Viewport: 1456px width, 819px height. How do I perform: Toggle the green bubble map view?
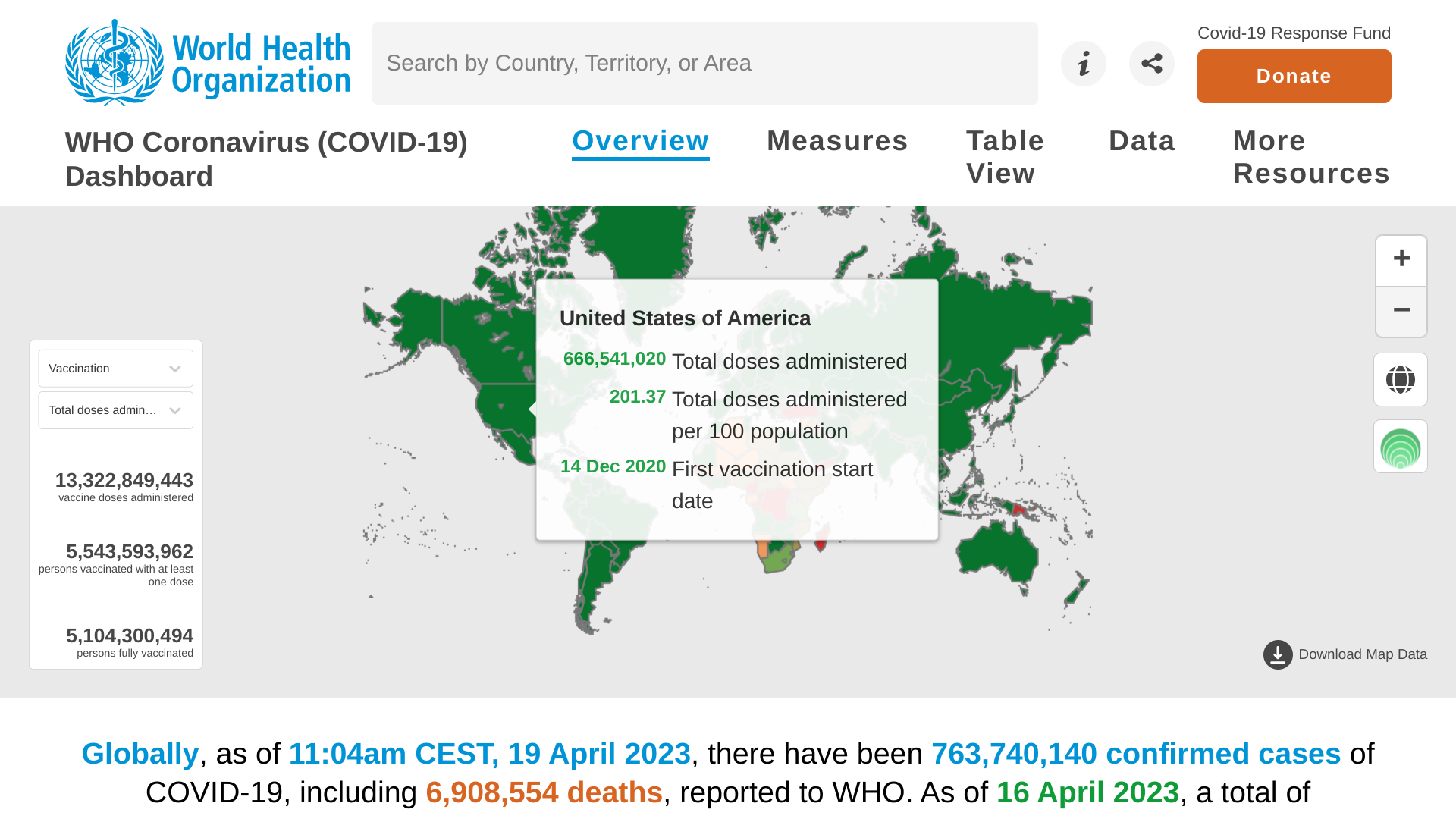tap(1400, 447)
